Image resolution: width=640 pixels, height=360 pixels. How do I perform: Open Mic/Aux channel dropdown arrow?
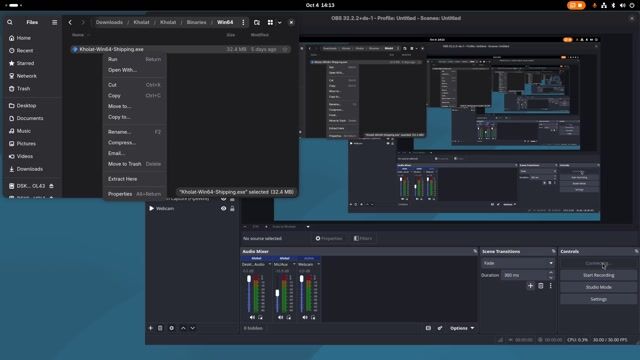294,264
